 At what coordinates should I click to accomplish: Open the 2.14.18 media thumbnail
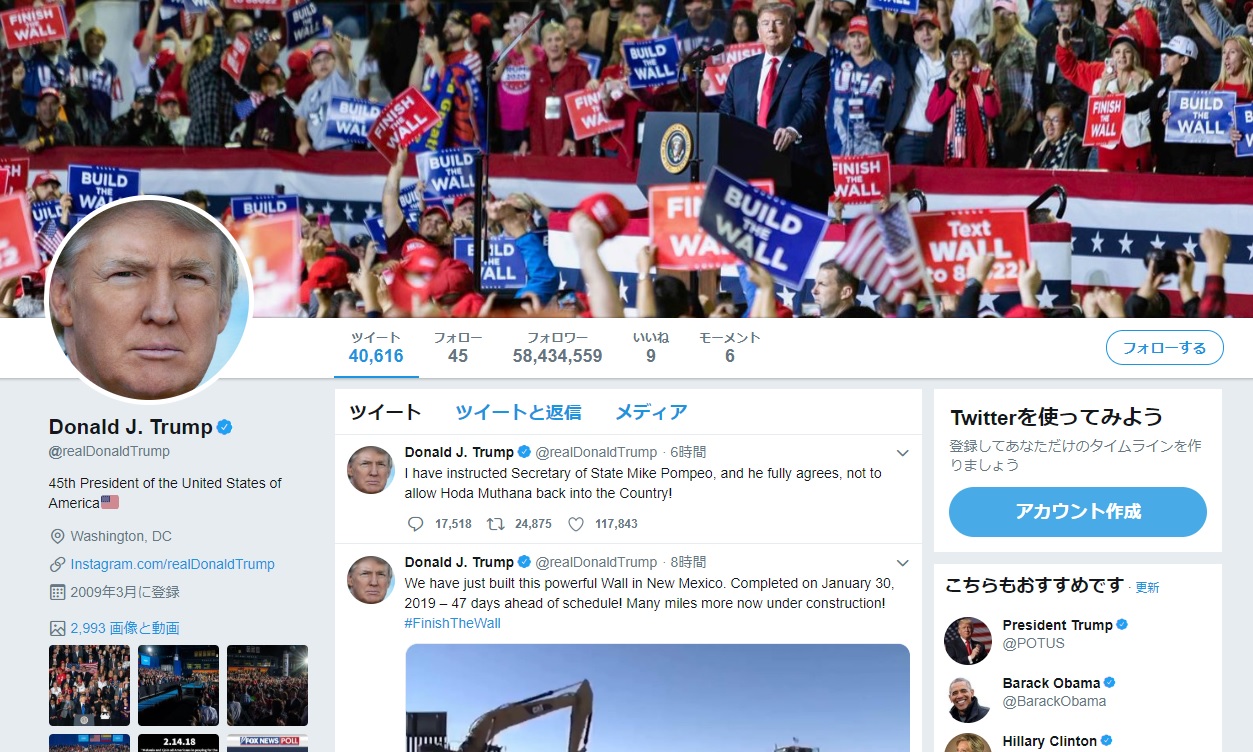tap(178, 743)
